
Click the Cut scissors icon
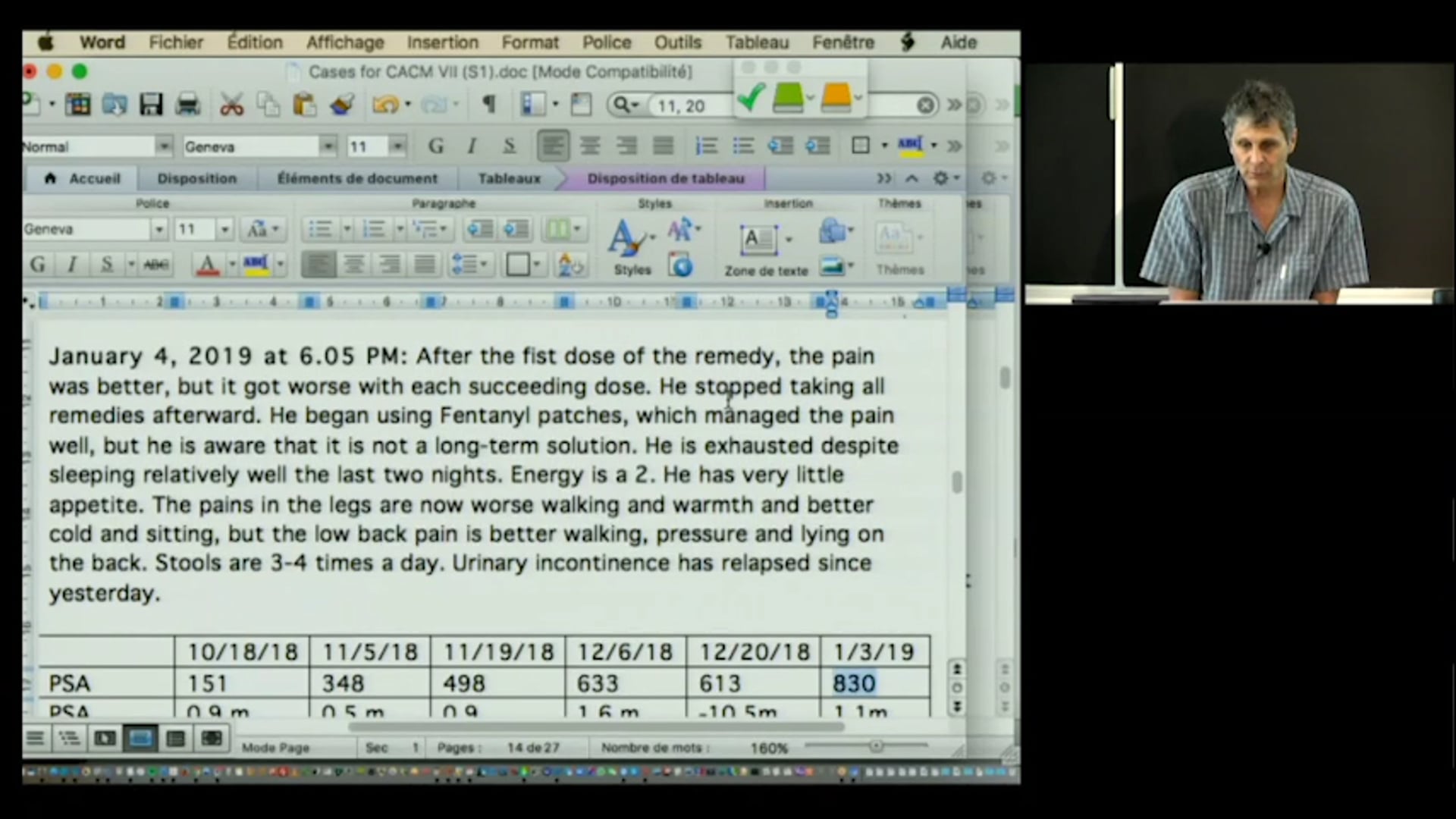[231, 104]
